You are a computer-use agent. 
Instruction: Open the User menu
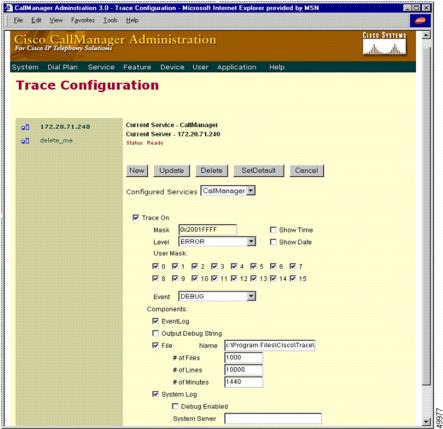[x=200, y=67]
